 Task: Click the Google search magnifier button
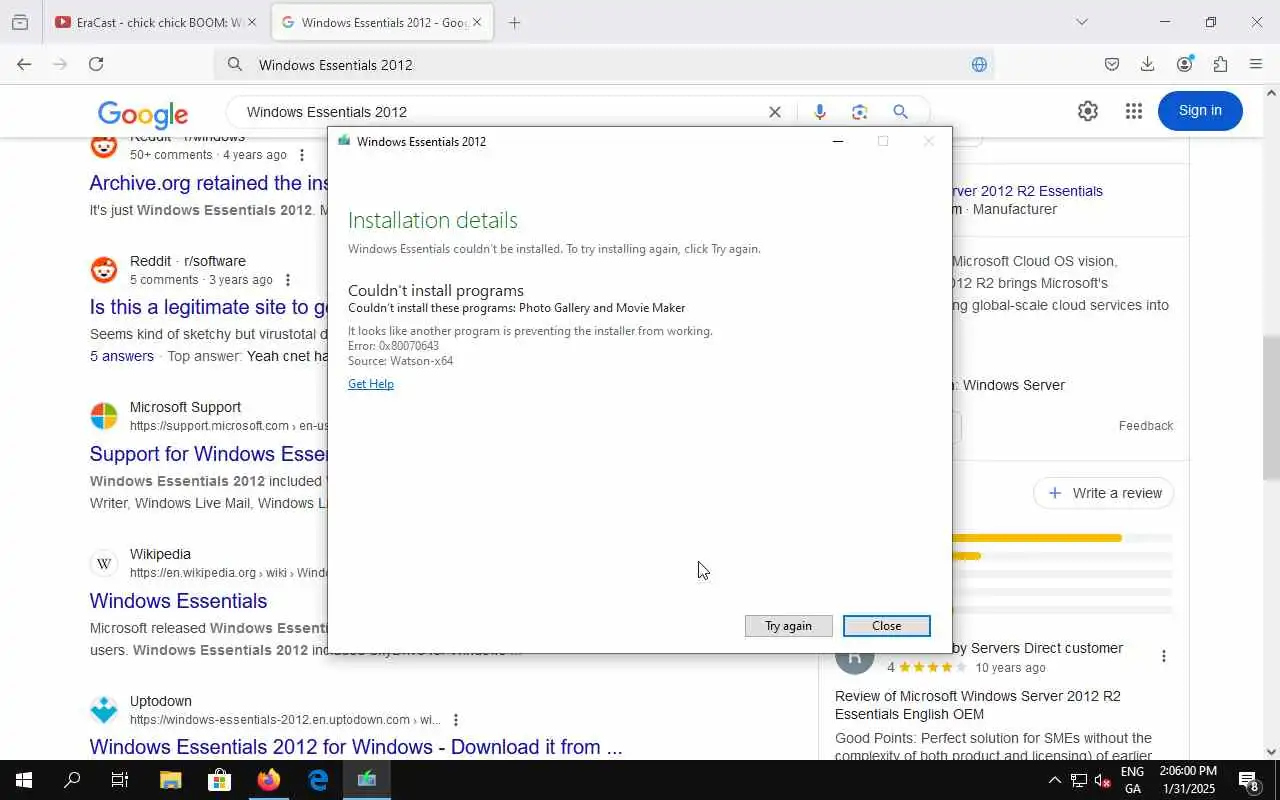pyautogui.click(x=900, y=112)
